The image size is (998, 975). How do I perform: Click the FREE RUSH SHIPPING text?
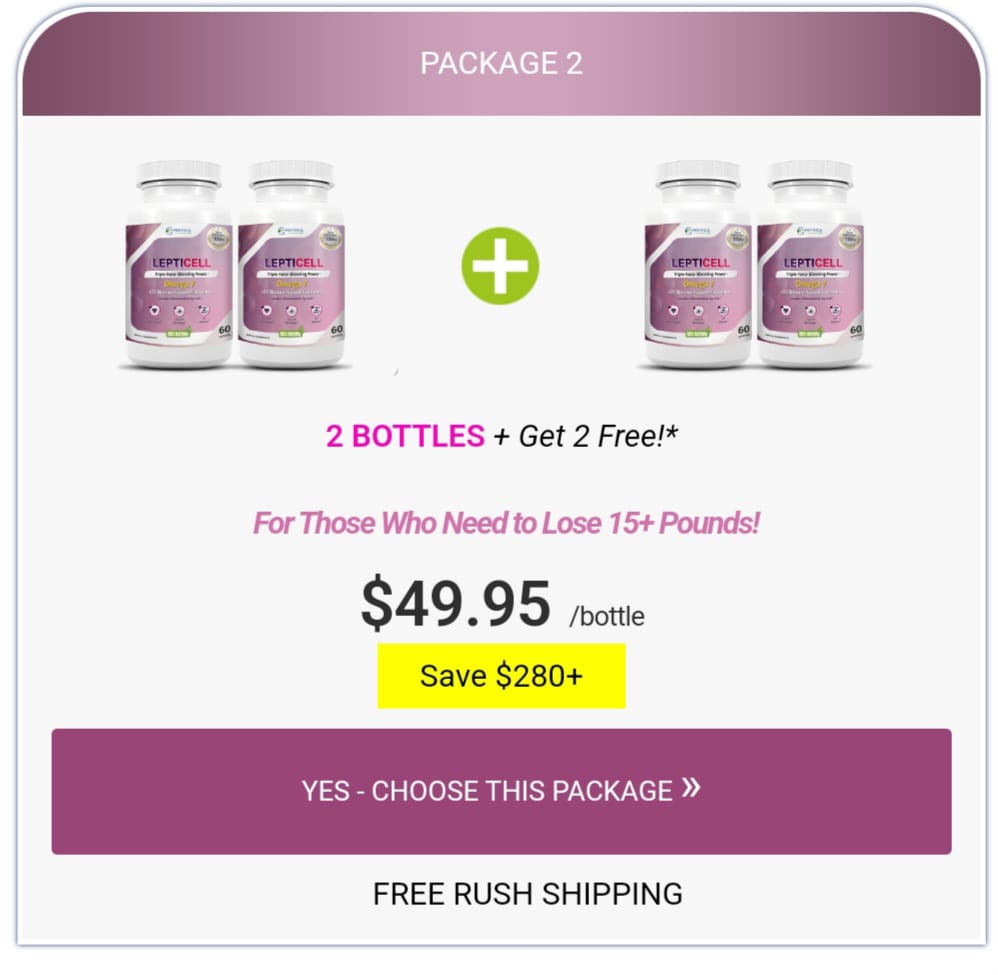[x=528, y=894]
